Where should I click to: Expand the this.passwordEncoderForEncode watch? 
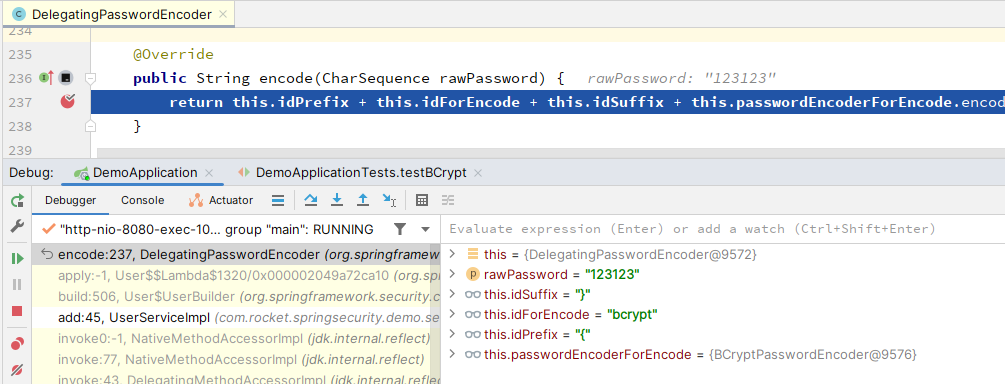pos(453,354)
